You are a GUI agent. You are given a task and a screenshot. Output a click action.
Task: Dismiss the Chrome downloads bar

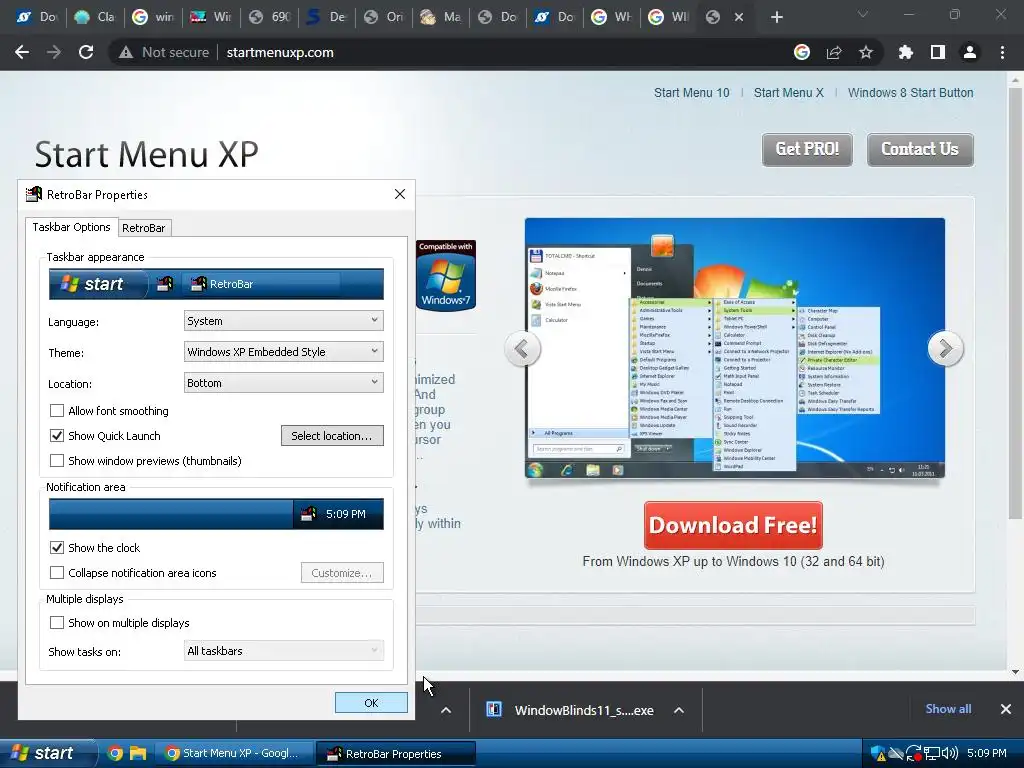coord(1006,709)
